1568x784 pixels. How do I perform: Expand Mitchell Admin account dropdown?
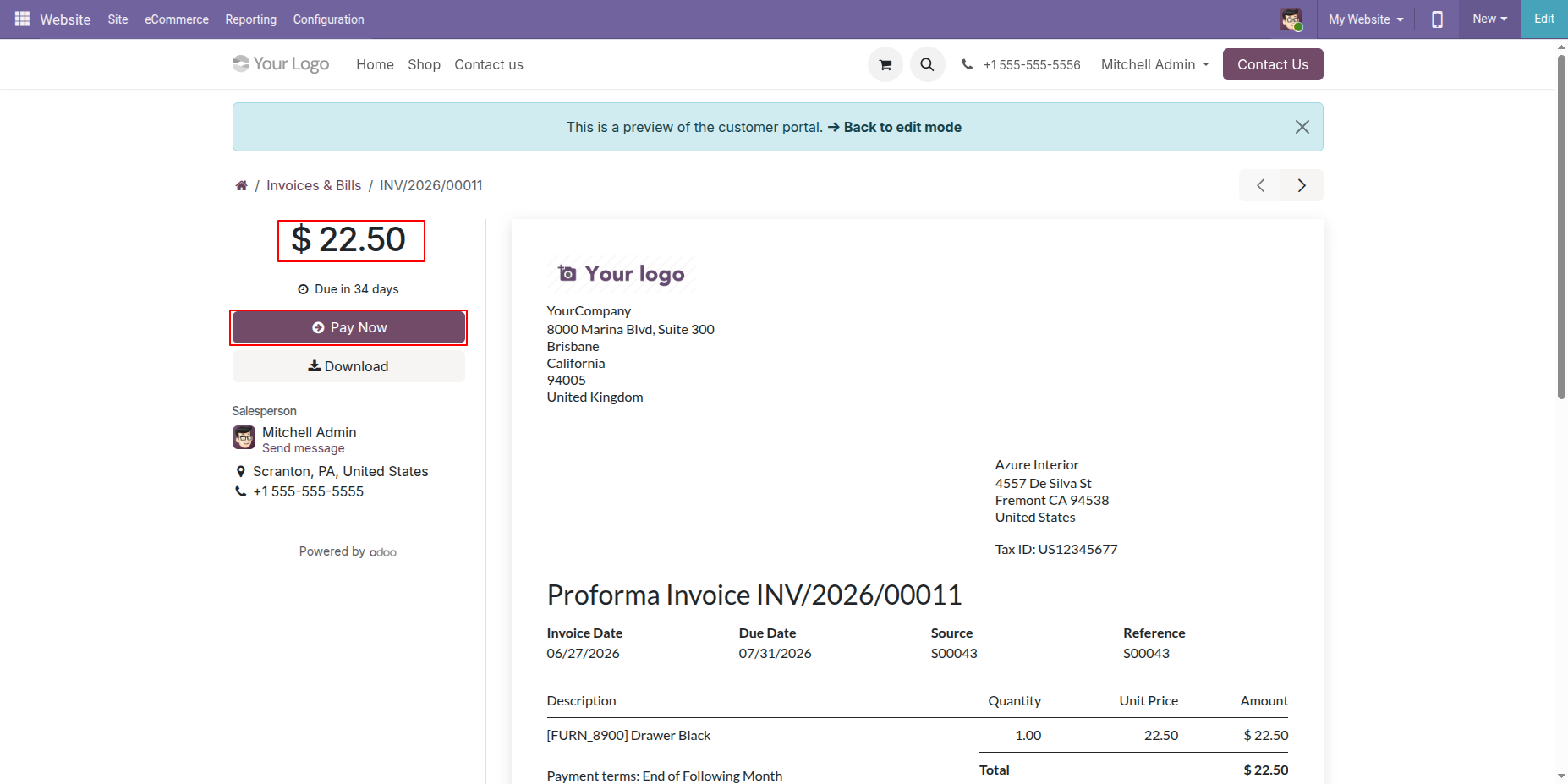pos(1154,64)
